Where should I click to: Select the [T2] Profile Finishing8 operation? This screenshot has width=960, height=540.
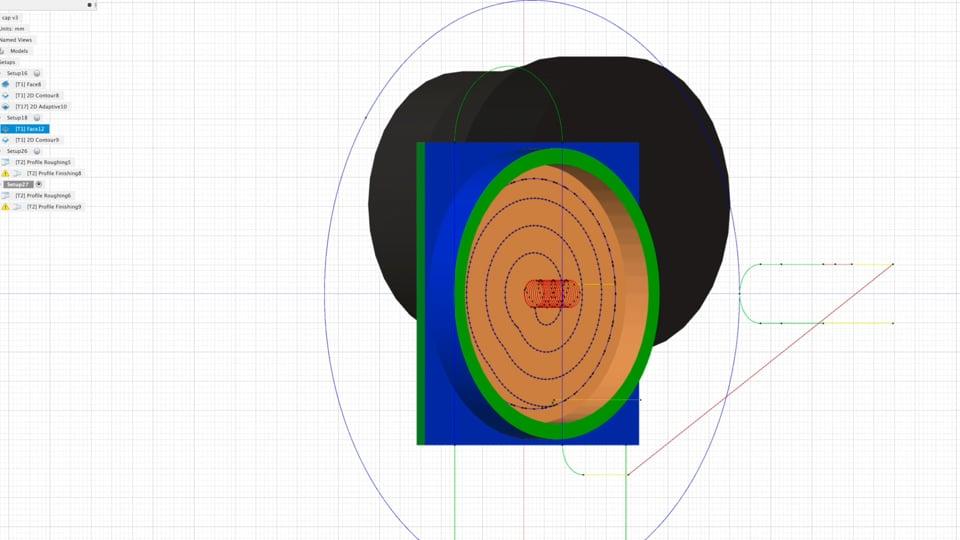tap(54, 173)
